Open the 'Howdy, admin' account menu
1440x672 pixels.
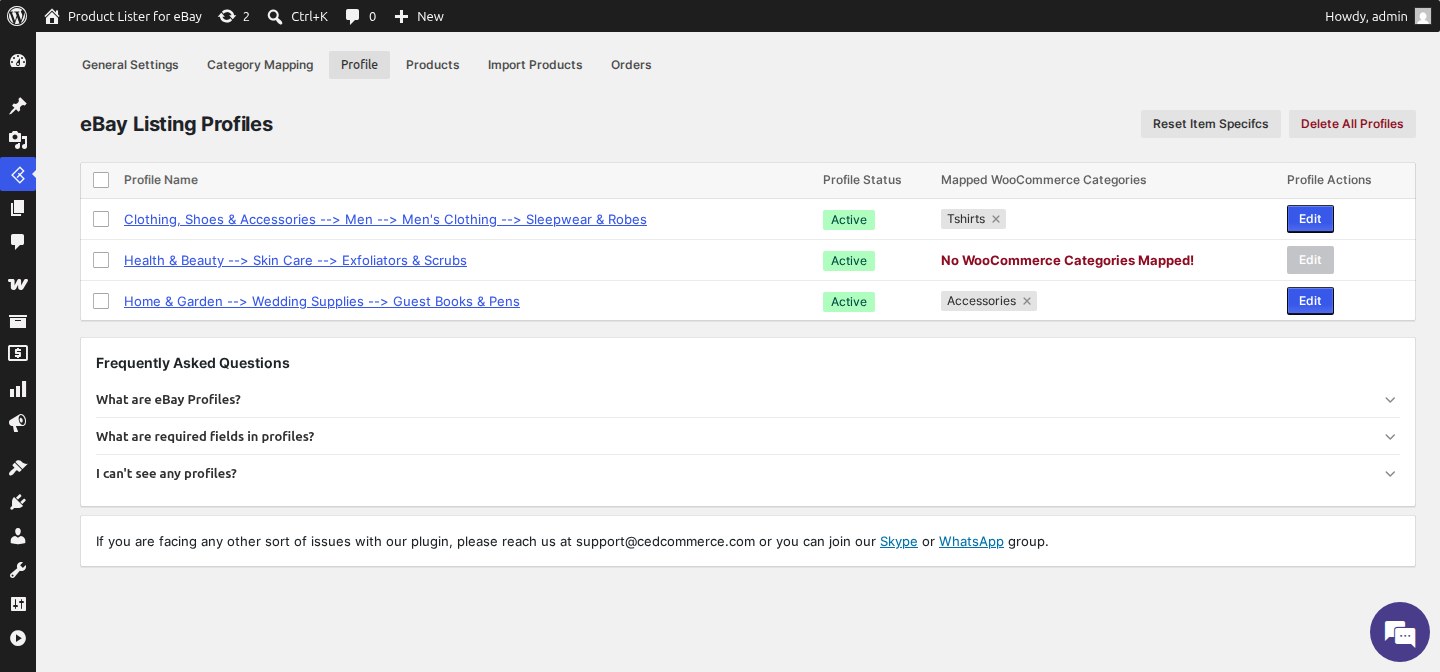[1378, 16]
